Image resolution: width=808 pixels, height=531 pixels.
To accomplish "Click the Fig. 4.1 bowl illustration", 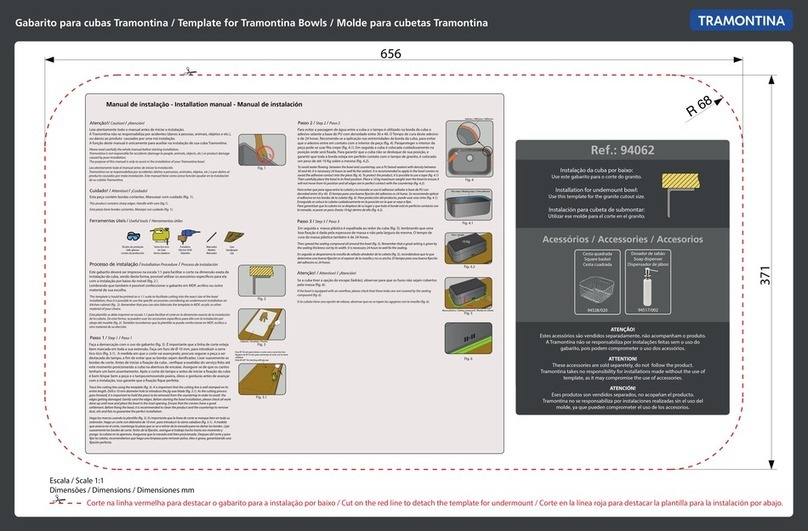I will 468,205.
